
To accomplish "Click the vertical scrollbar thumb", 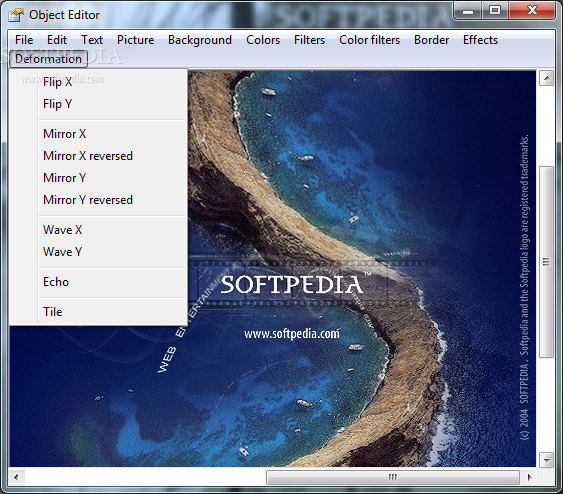I will pos(546,262).
